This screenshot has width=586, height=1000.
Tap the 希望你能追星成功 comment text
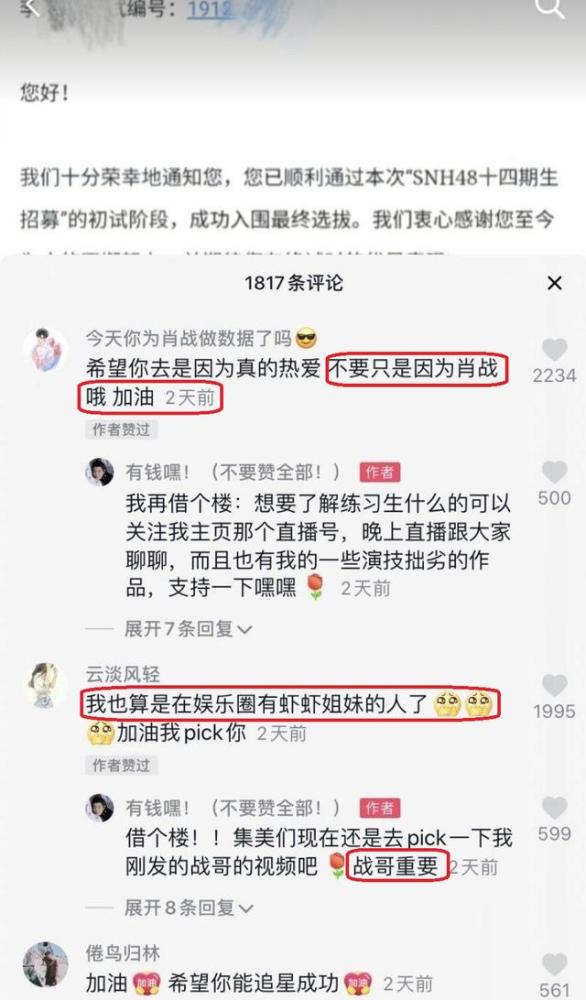pos(253,983)
